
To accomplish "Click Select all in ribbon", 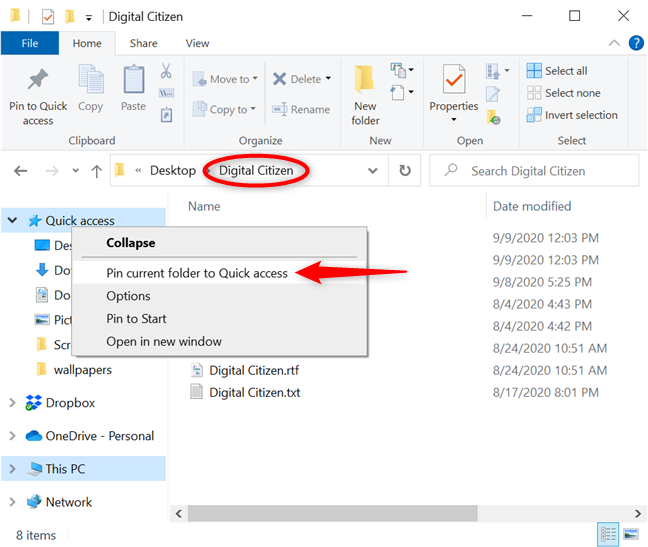I will pos(557,71).
